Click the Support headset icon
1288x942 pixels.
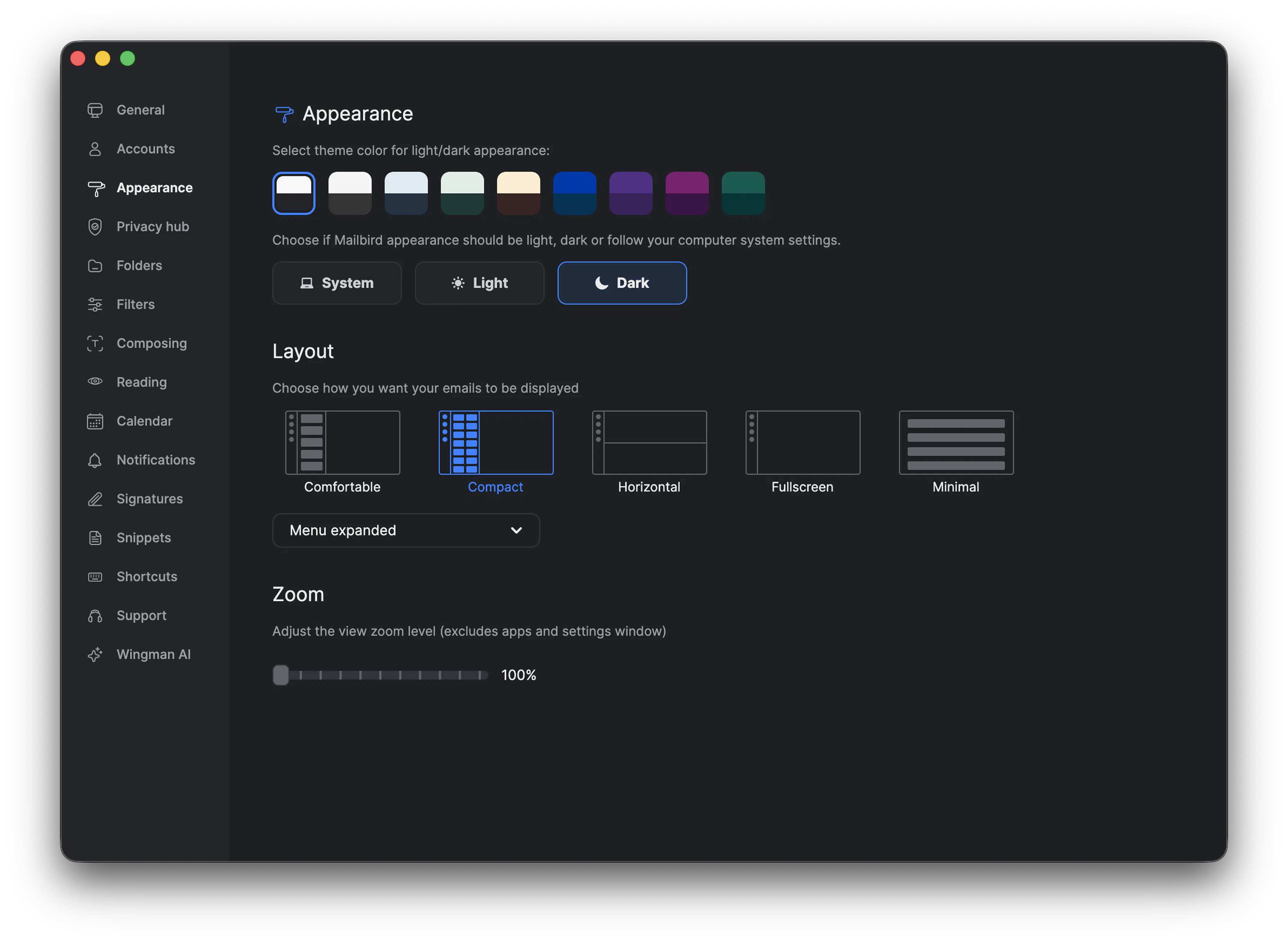coord(95,616)
